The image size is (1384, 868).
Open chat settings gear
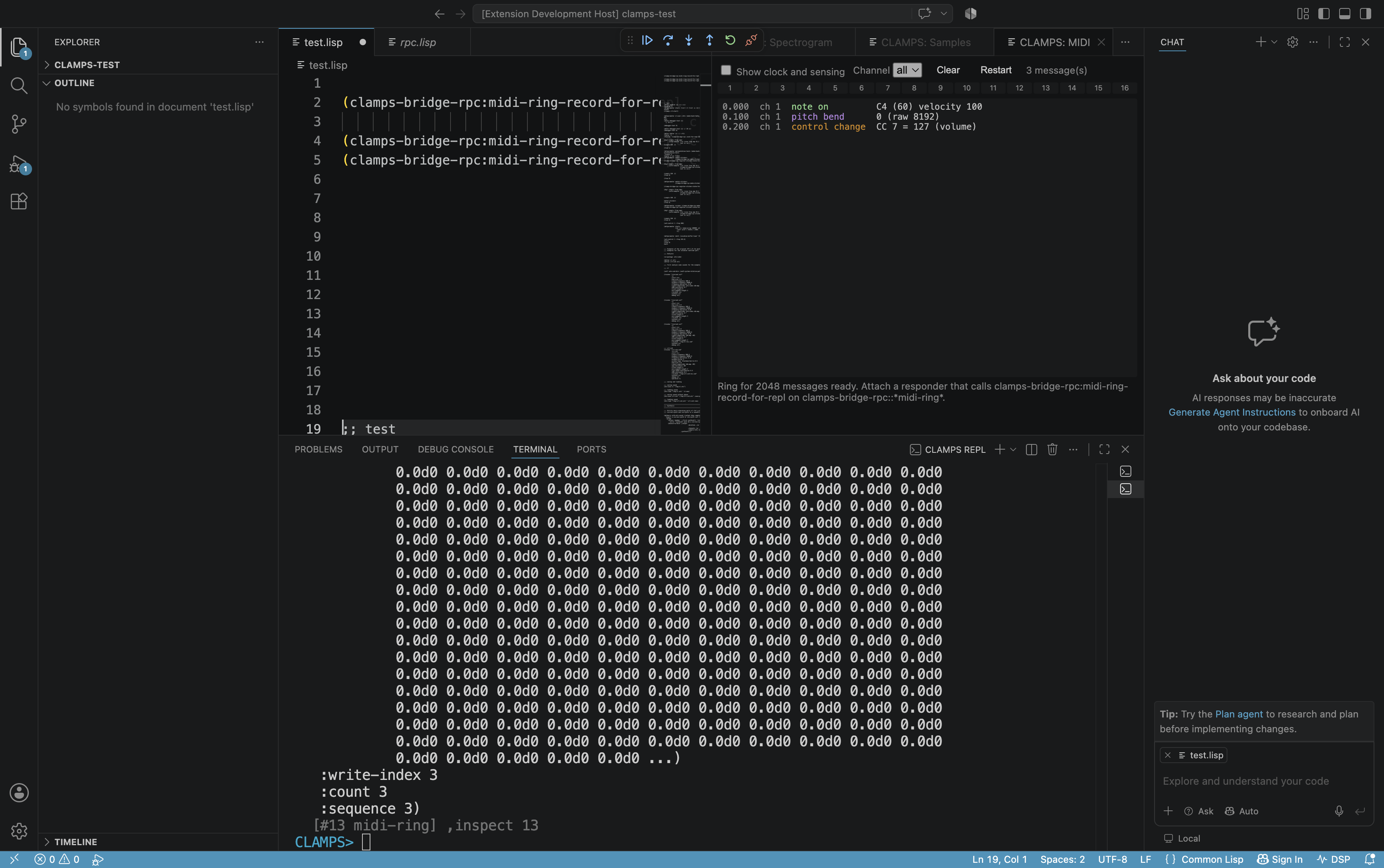pyautogui.click(x=1292, y=42)
